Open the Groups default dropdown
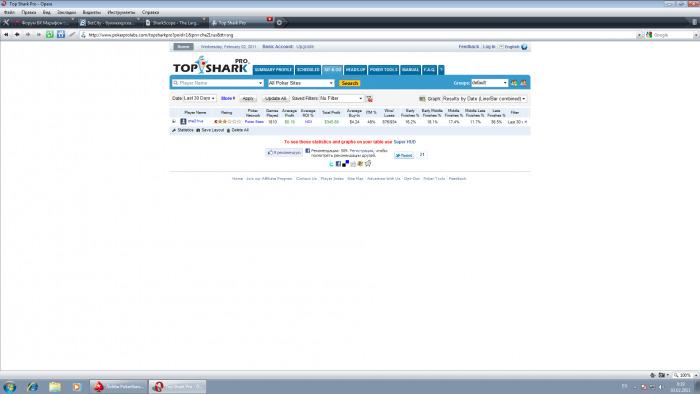The width and height of the screenshot is (700, 394). pos(505,83)
